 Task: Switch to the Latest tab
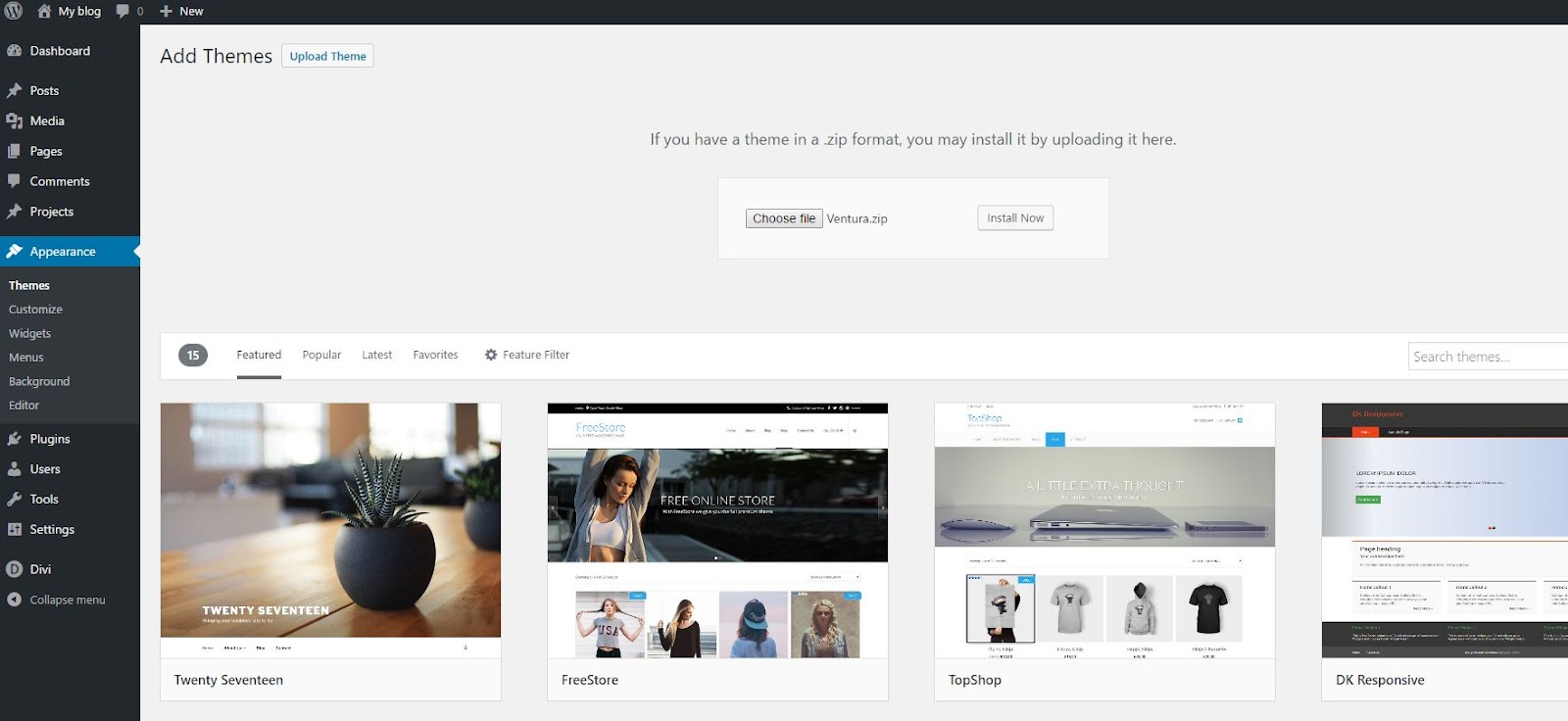click(x=377, y=355)
